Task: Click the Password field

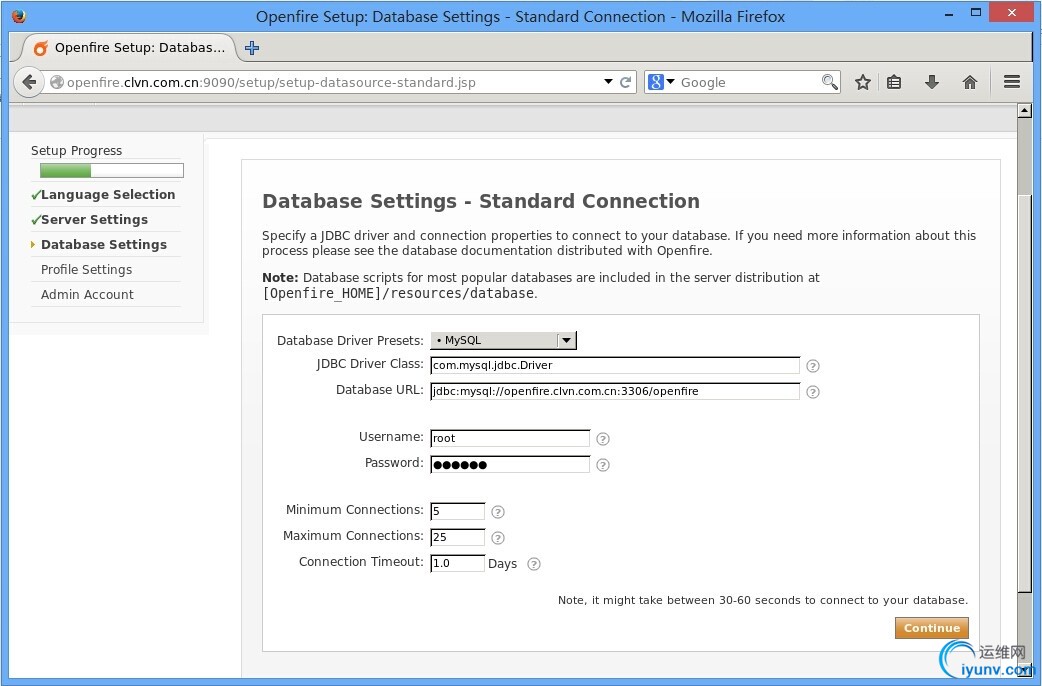Action: click(x=510, y=464)
